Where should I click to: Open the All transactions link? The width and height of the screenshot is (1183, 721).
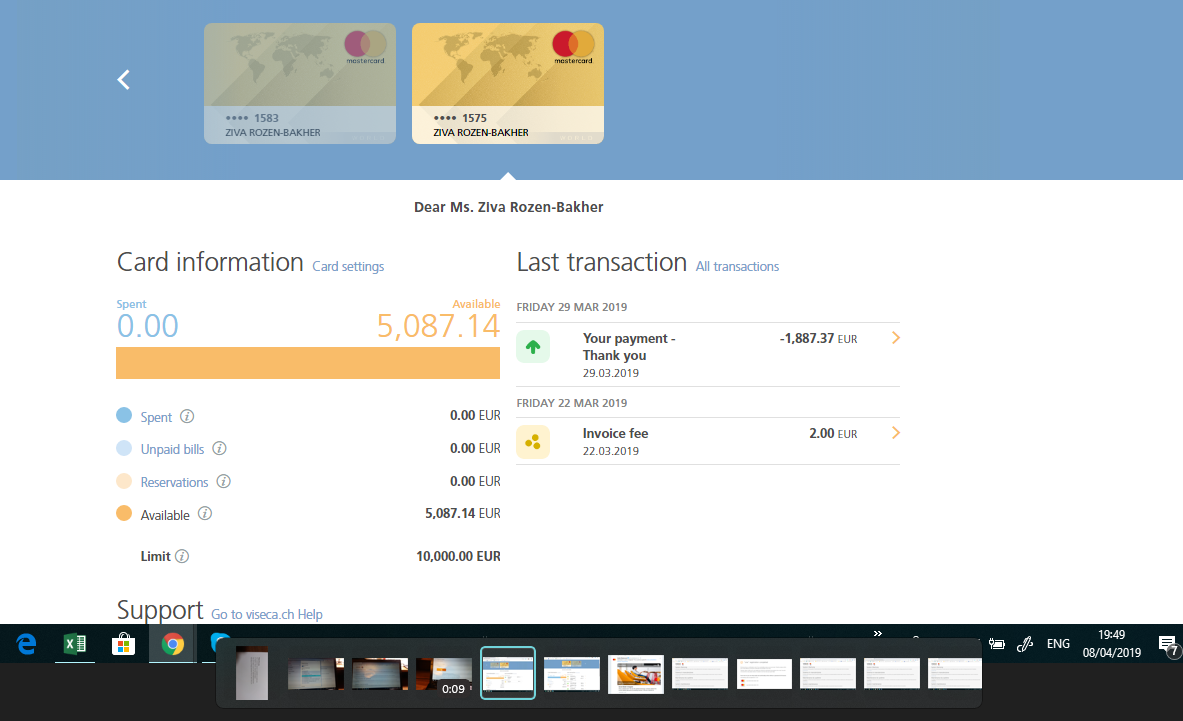pyautogui.click(x=737, y=266)
